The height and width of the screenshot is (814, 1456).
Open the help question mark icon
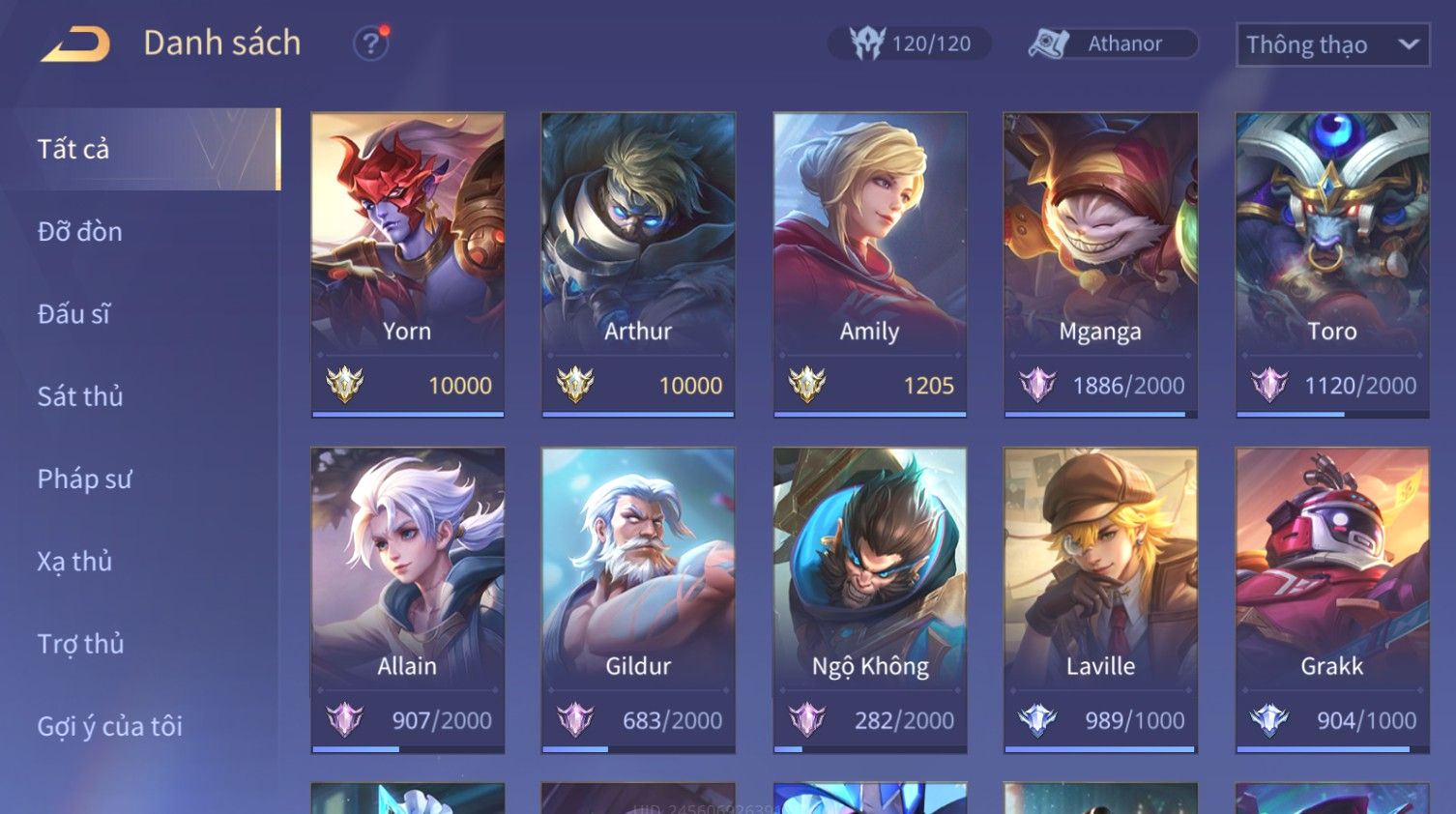pos(370,44)
